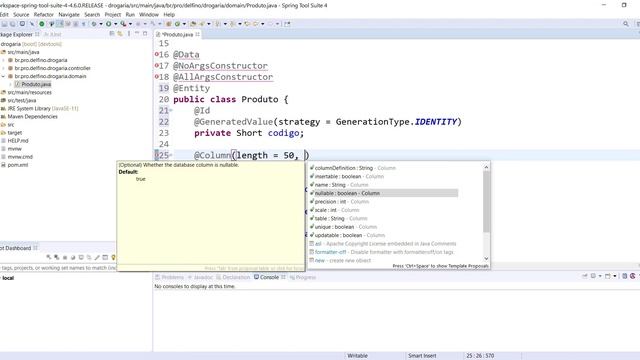Click the Pin Editor icon at toolbar end
Screen dimensions: 640x360
287,24
